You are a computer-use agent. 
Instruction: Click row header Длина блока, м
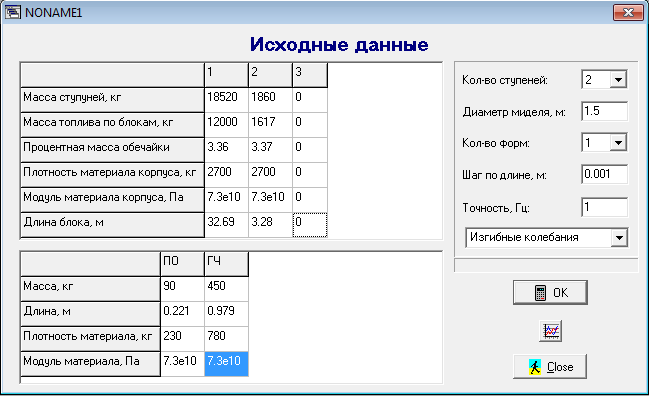coord(112,225)
